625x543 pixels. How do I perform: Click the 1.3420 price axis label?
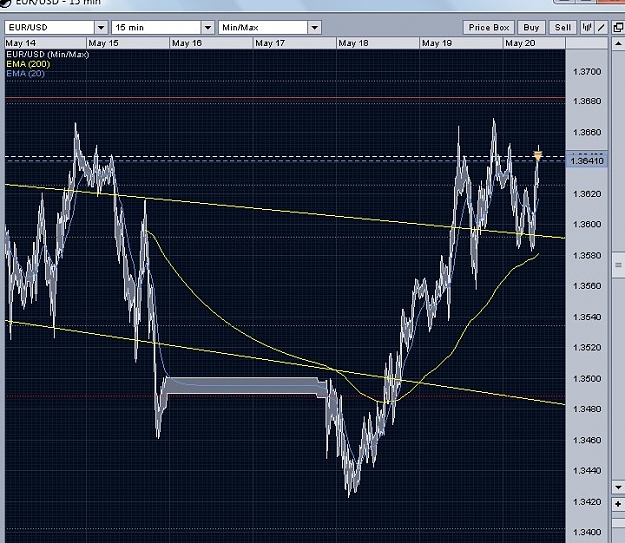click(587, 502)
